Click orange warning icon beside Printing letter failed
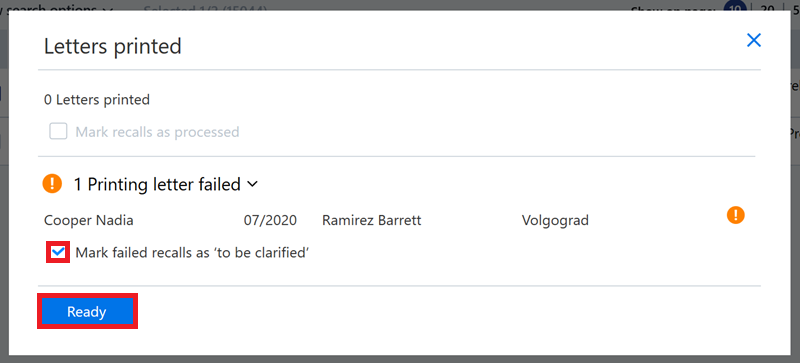 (x=52, y=184)
